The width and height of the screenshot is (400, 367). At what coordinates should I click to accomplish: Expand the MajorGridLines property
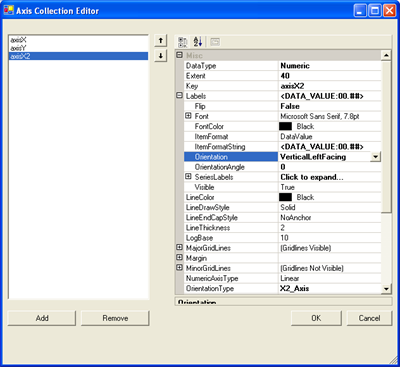click(x=179, y=247)
